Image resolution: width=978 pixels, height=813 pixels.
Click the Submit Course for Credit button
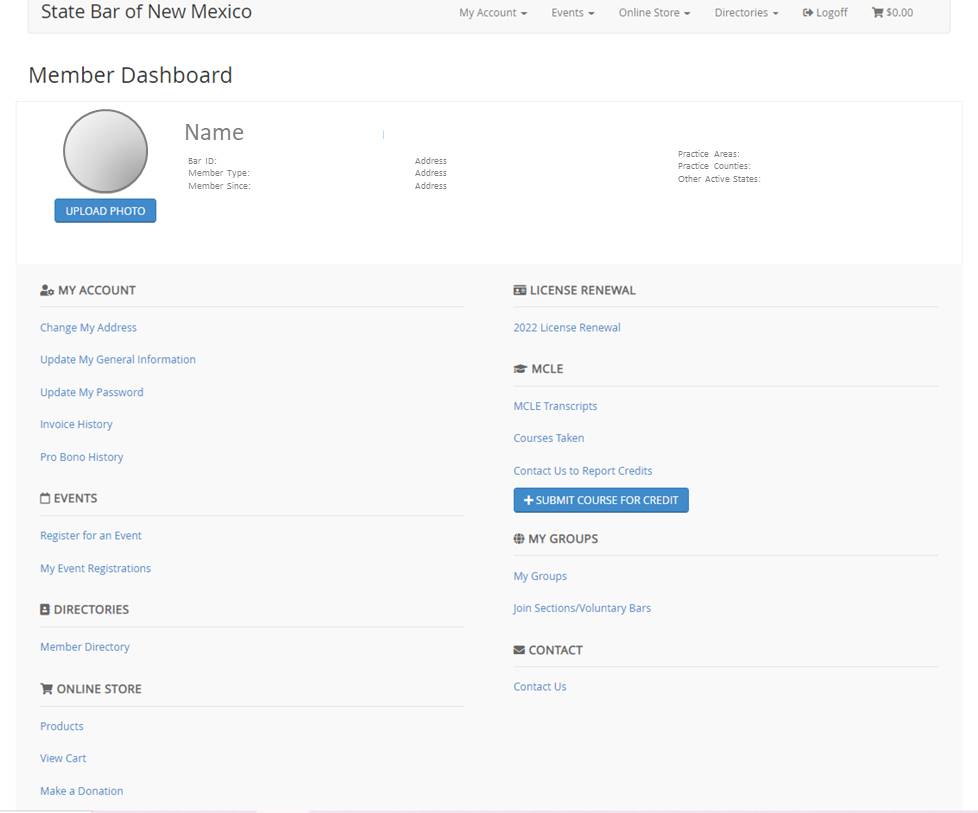coord(601,500)
